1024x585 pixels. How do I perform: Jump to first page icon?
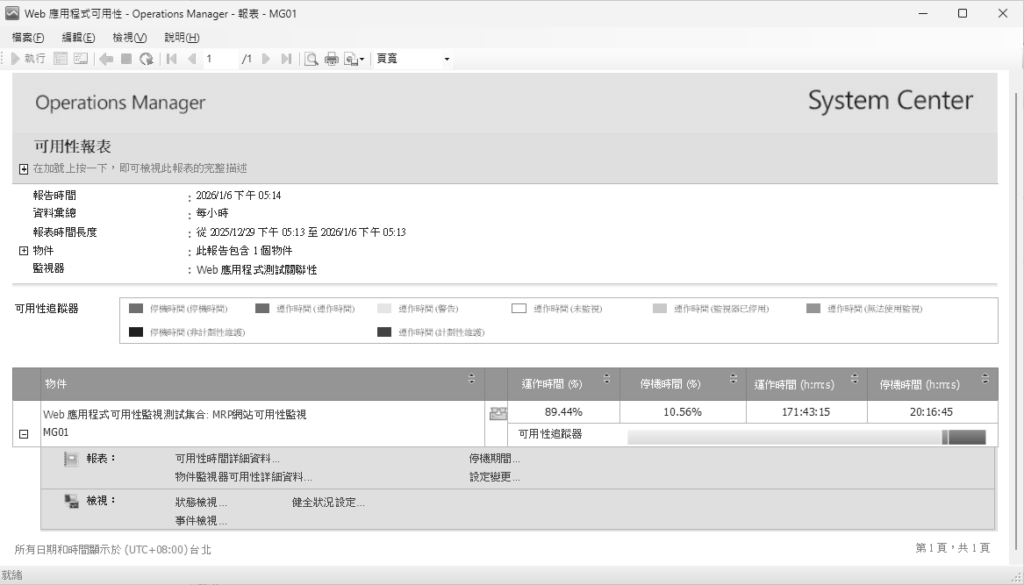tap(172, 59)
